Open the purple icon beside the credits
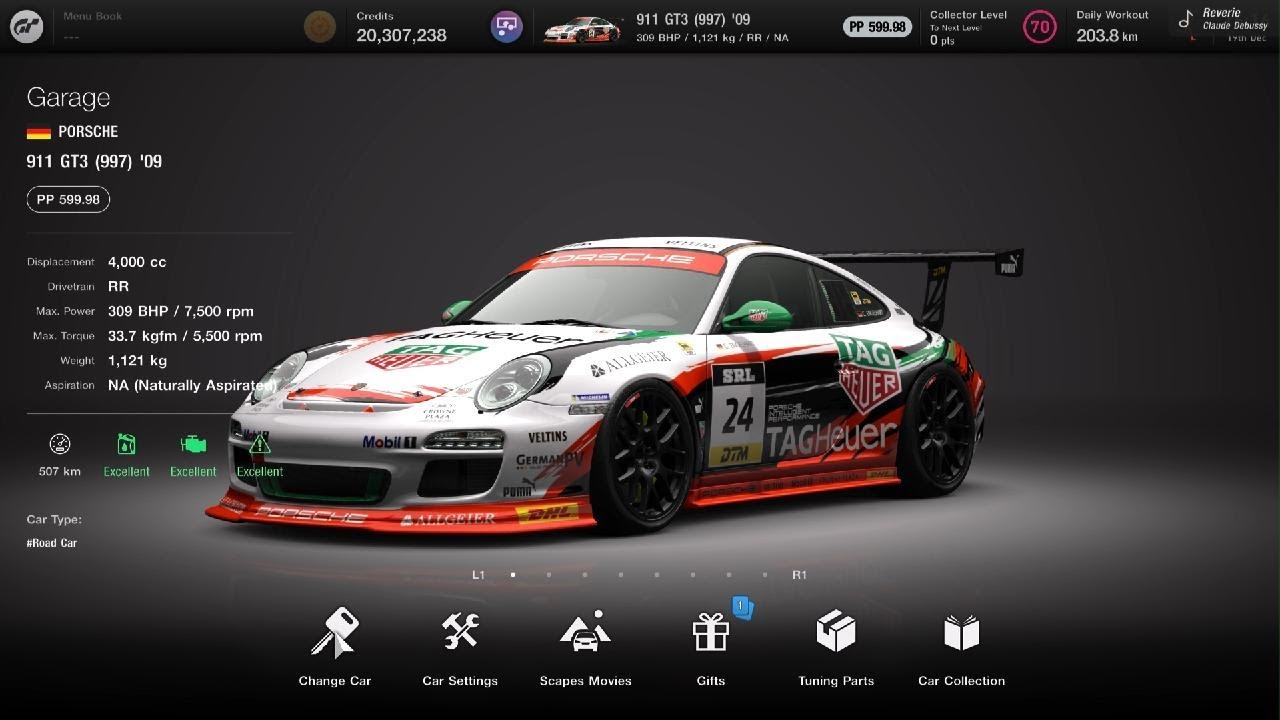 (507, 27)
